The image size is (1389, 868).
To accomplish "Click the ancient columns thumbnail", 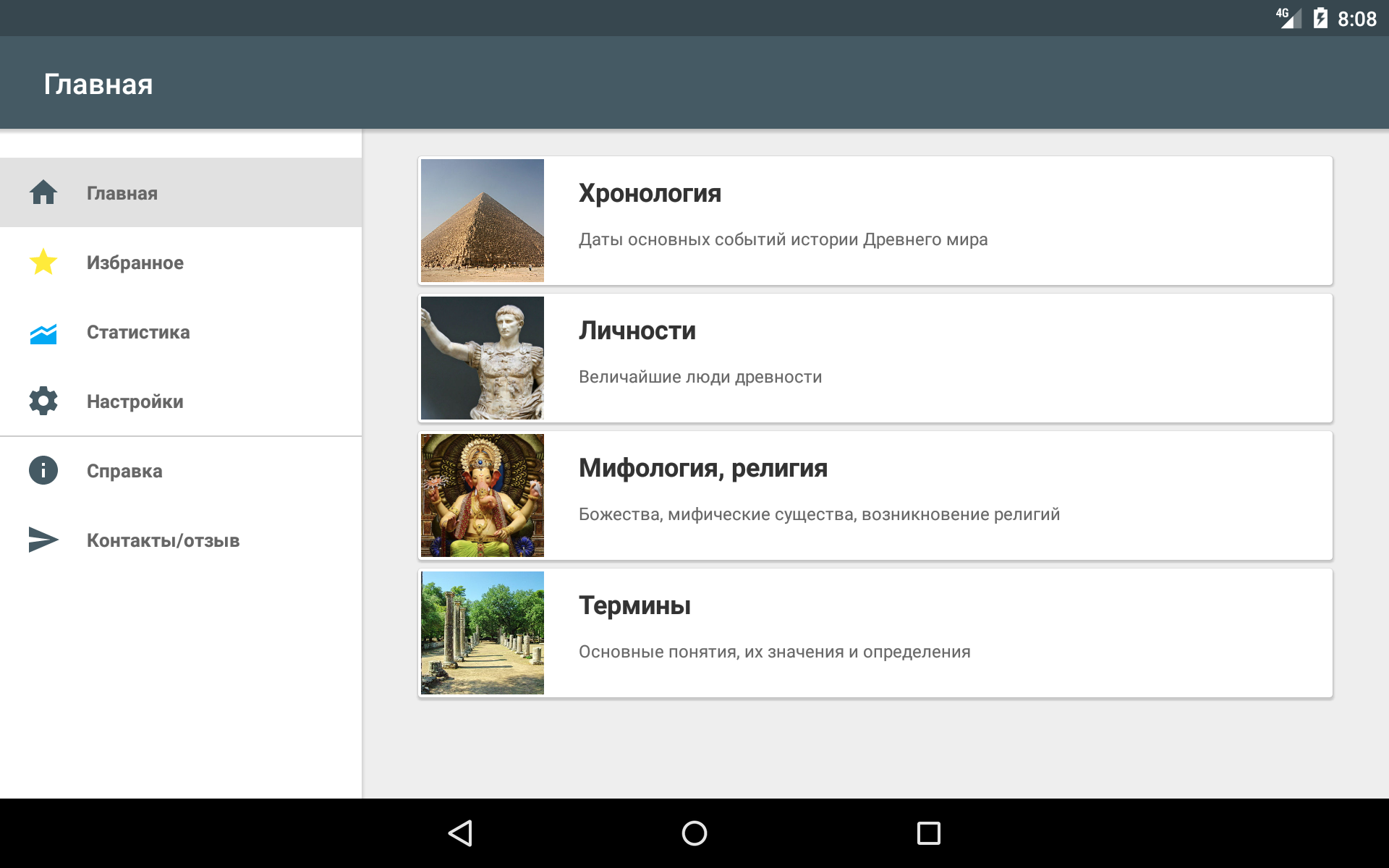I will pyautogui.click(x=483, y=633).
